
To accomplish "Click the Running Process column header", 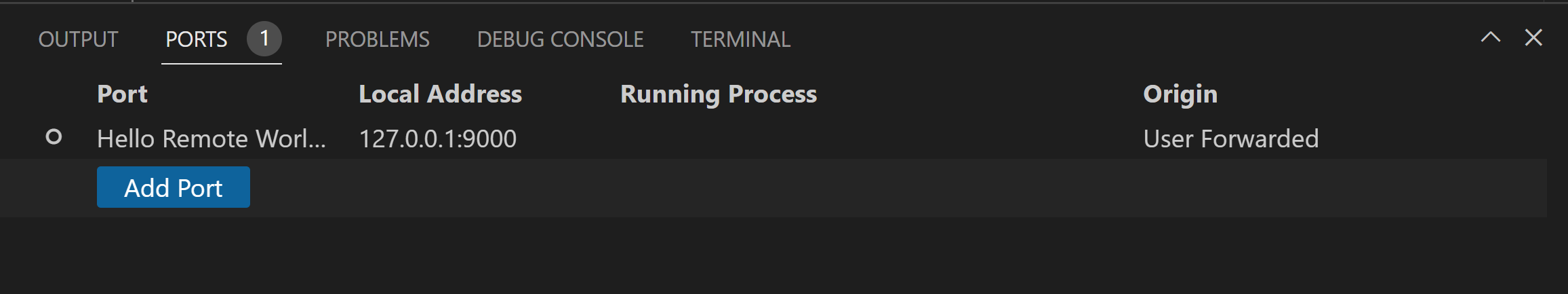I will (x=718, y=94).
